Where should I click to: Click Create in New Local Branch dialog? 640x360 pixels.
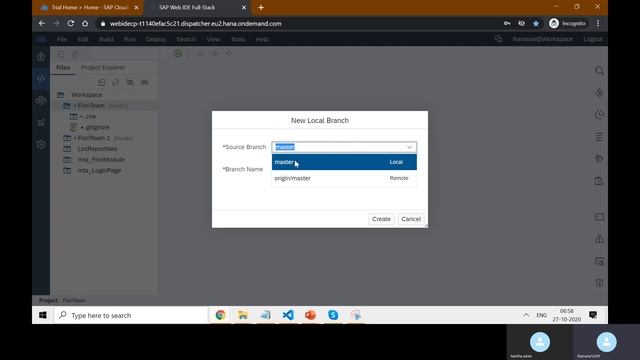pos(381,219)
